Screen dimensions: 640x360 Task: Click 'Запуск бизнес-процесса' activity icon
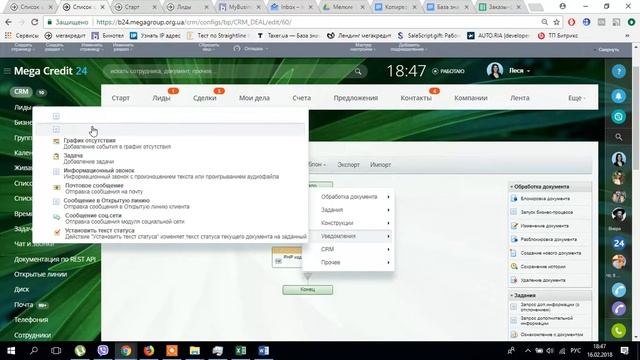[x=514, y=212]
